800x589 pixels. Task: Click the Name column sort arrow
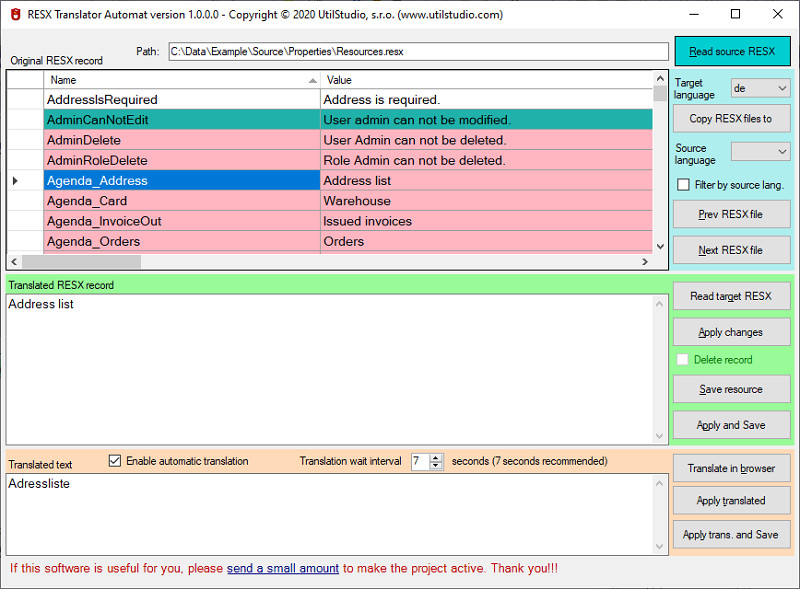[x=312, y=81]
